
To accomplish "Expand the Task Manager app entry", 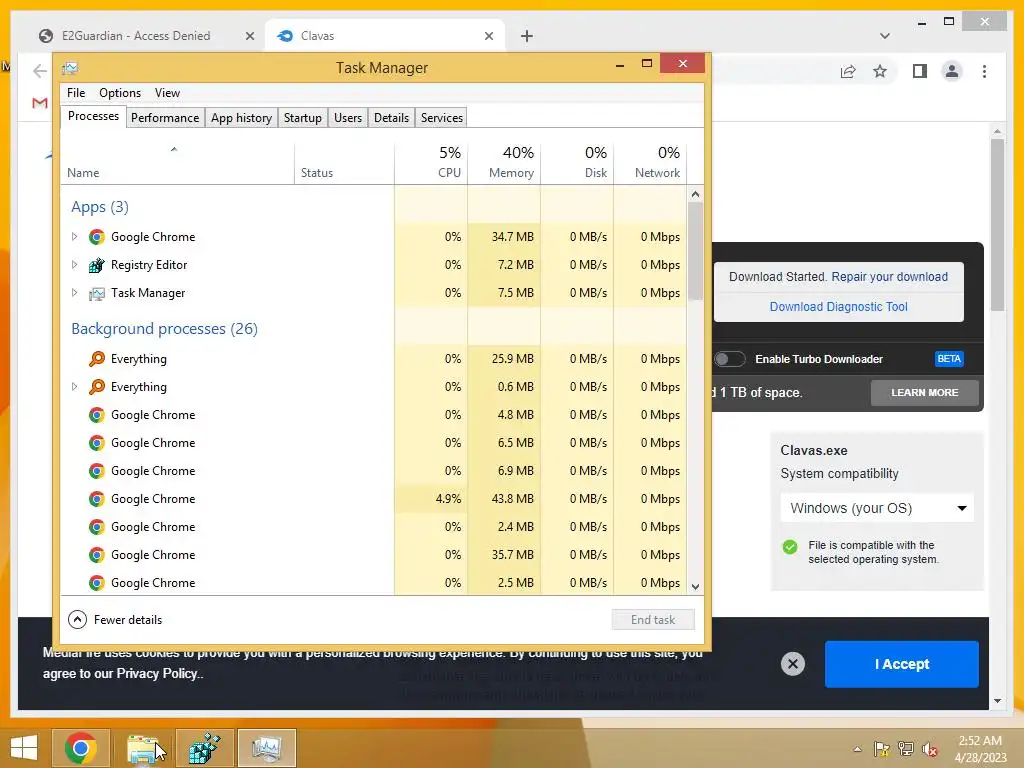I will pos(74,293).
